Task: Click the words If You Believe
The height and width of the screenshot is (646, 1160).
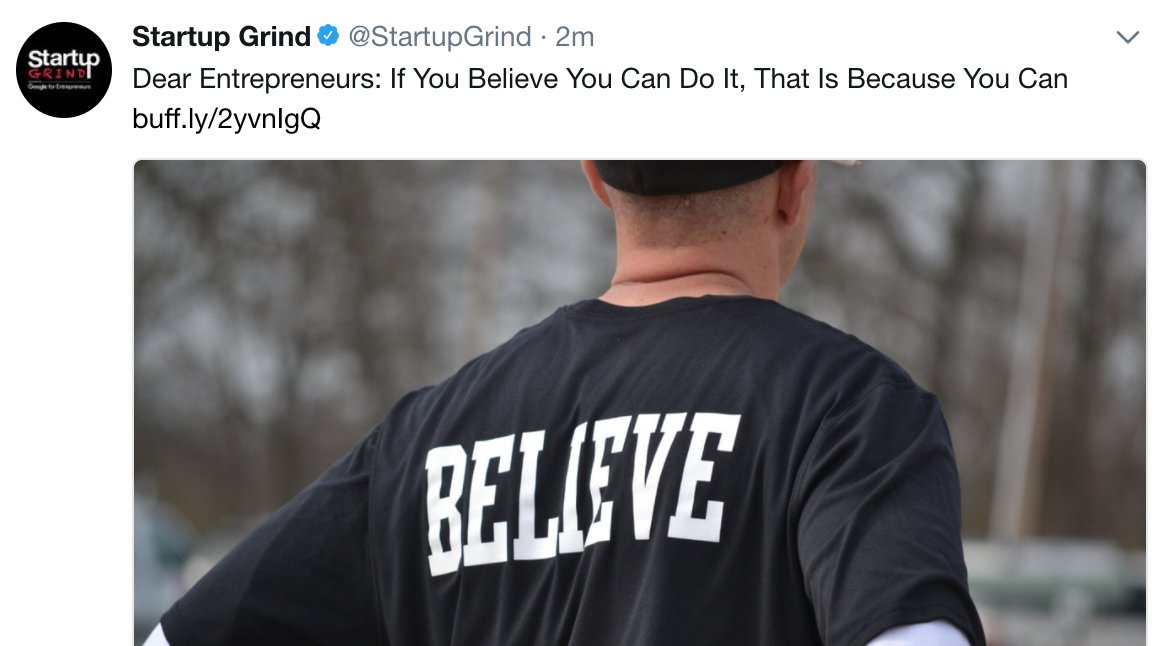Action: [x=473, y=78]
